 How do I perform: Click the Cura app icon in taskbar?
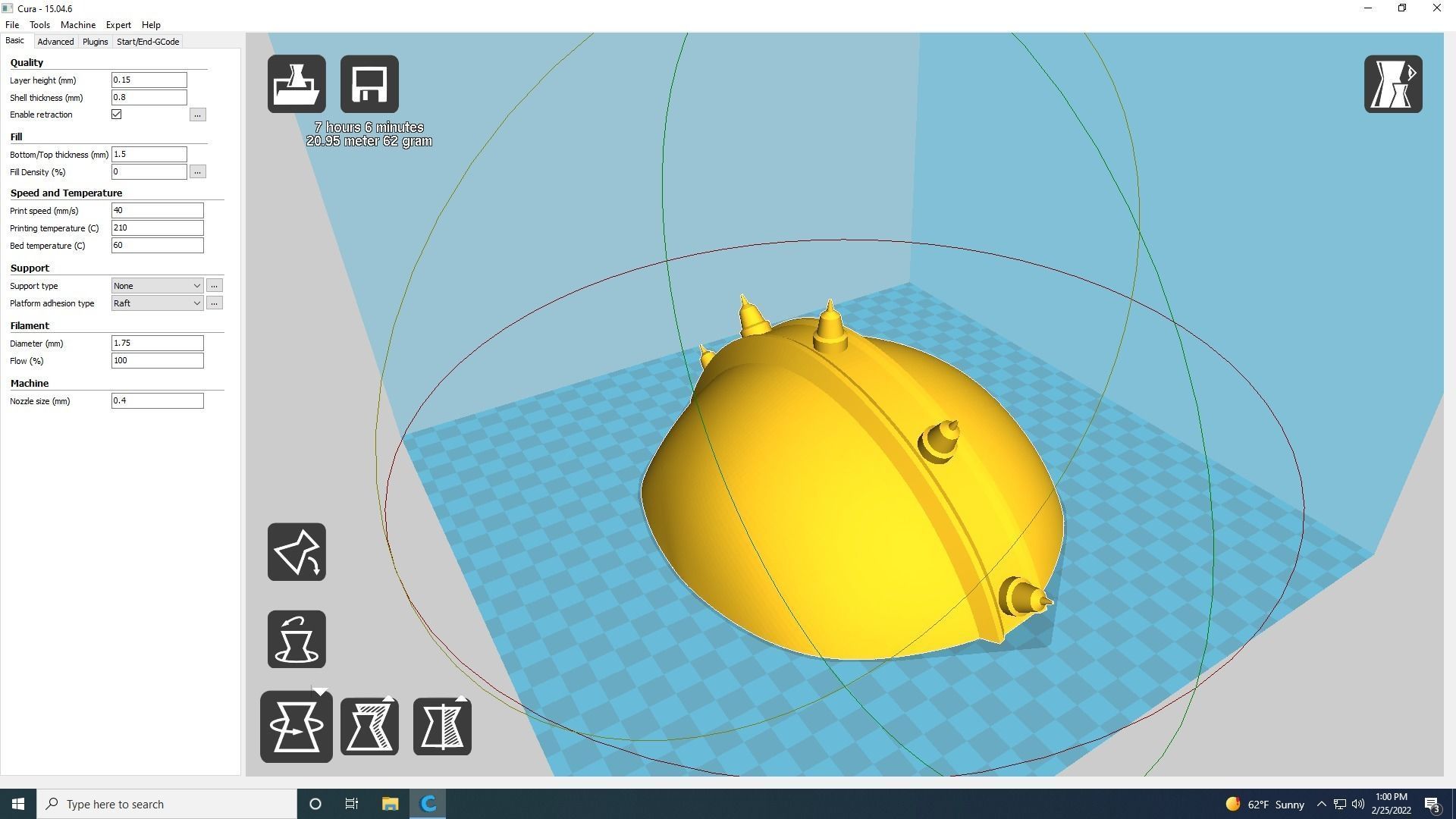tap(428, 804)
